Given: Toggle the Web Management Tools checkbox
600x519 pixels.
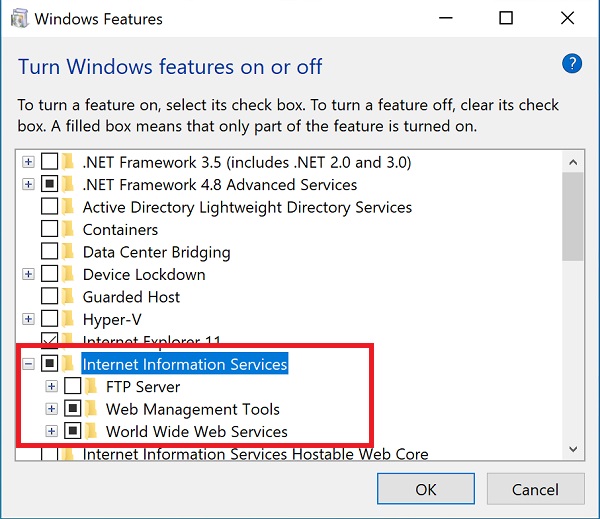Looking at the screenshot, I should (72, 409).
